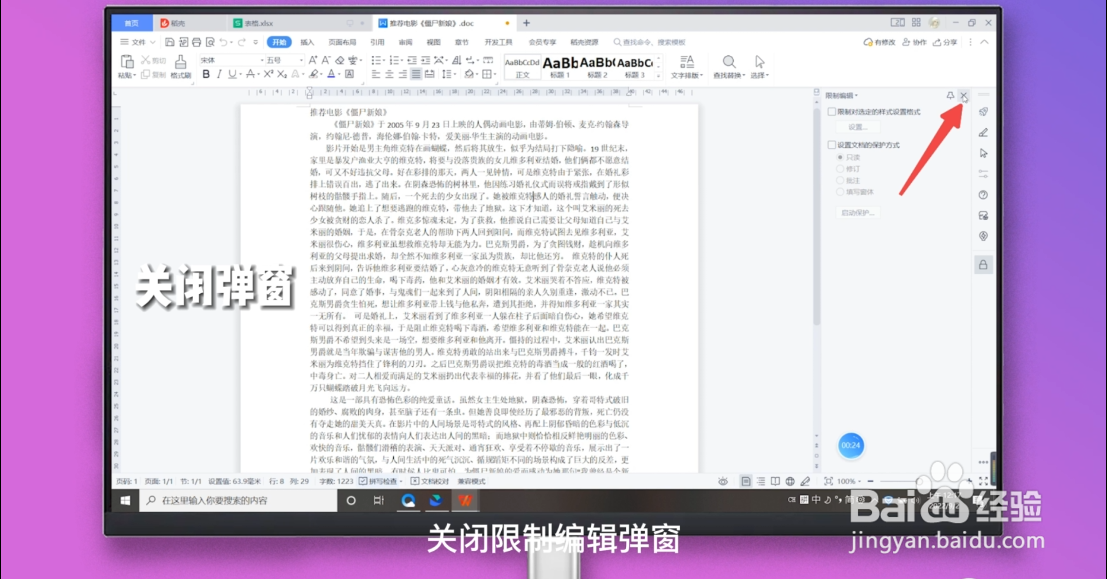Check 'Set document protection method' checkbox

pyautogui.click(x=832, y=145)
